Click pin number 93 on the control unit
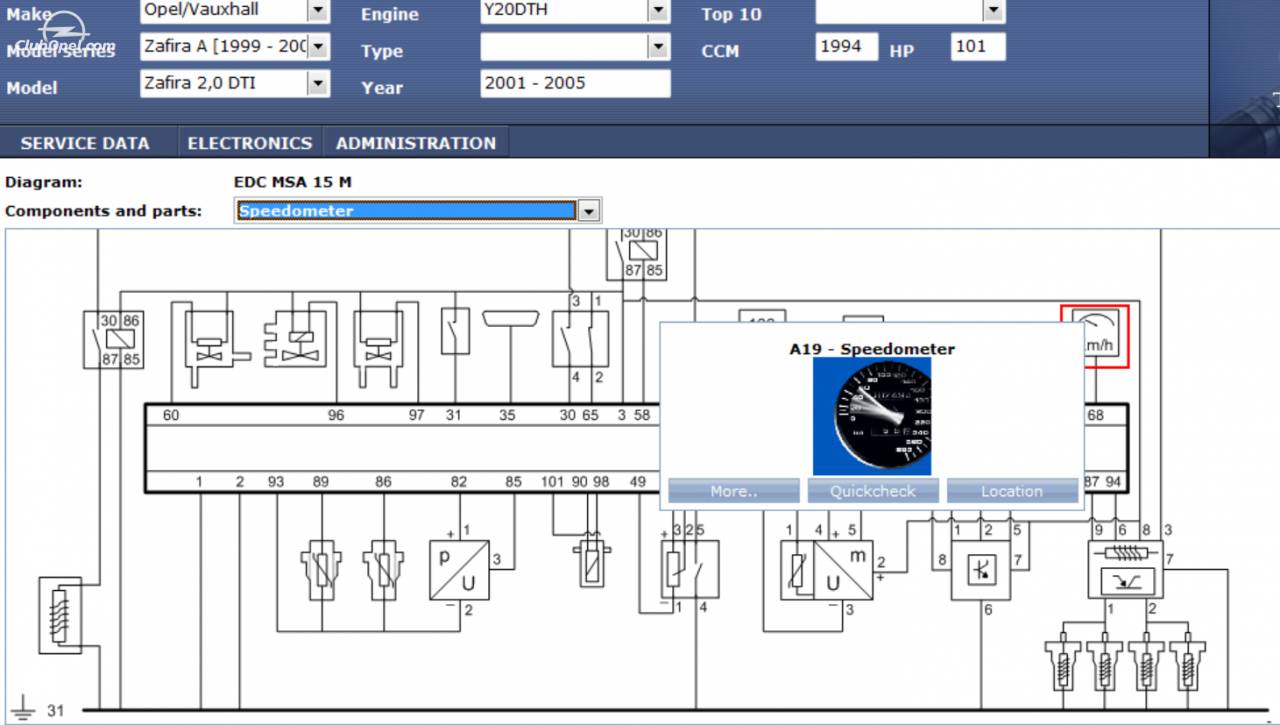Viewport: 1280px width, 725px height. click(276, 482)
